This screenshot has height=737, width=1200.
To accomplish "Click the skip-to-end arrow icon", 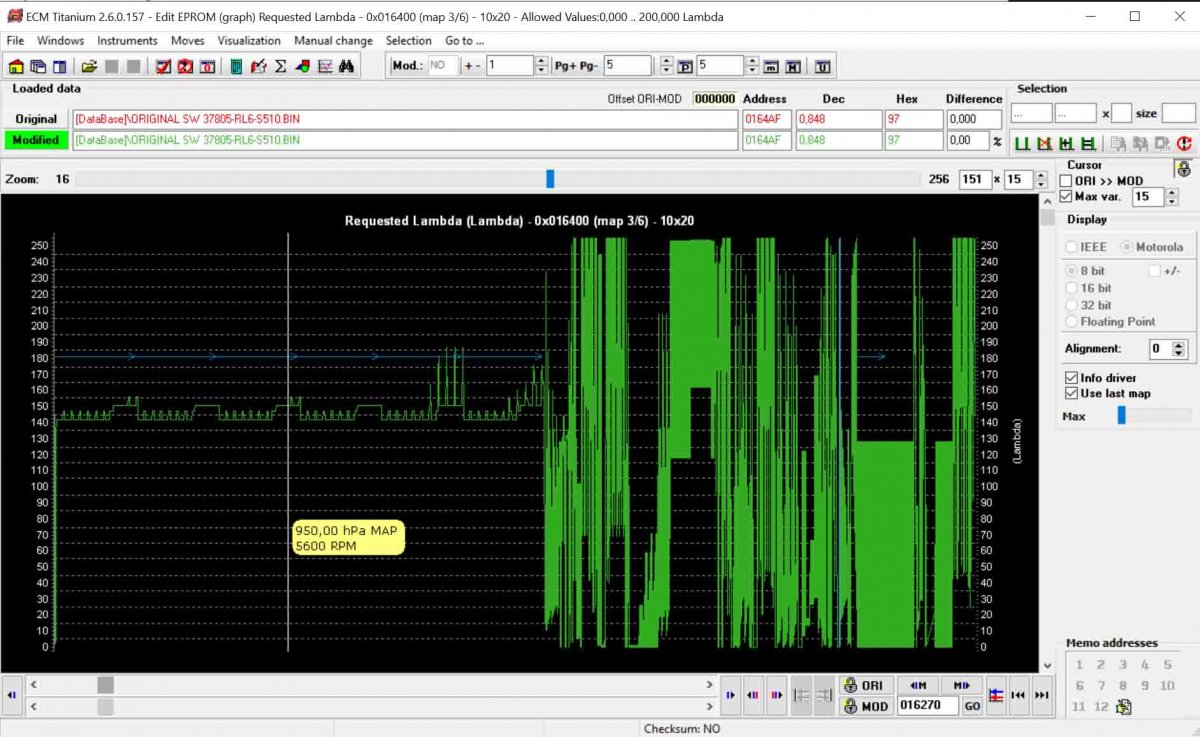I will (1041, 695).
